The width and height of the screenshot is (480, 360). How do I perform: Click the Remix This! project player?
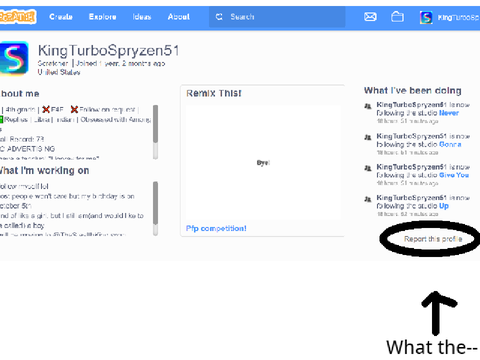click(x=263, y=163)
